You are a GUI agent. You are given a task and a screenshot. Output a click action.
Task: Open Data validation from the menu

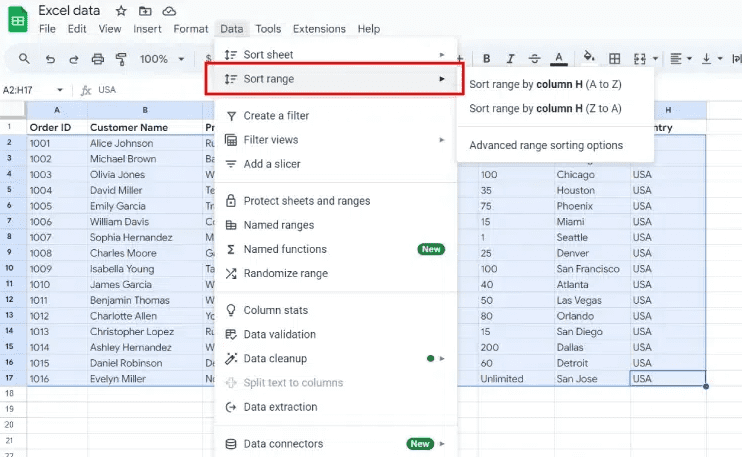279,334
